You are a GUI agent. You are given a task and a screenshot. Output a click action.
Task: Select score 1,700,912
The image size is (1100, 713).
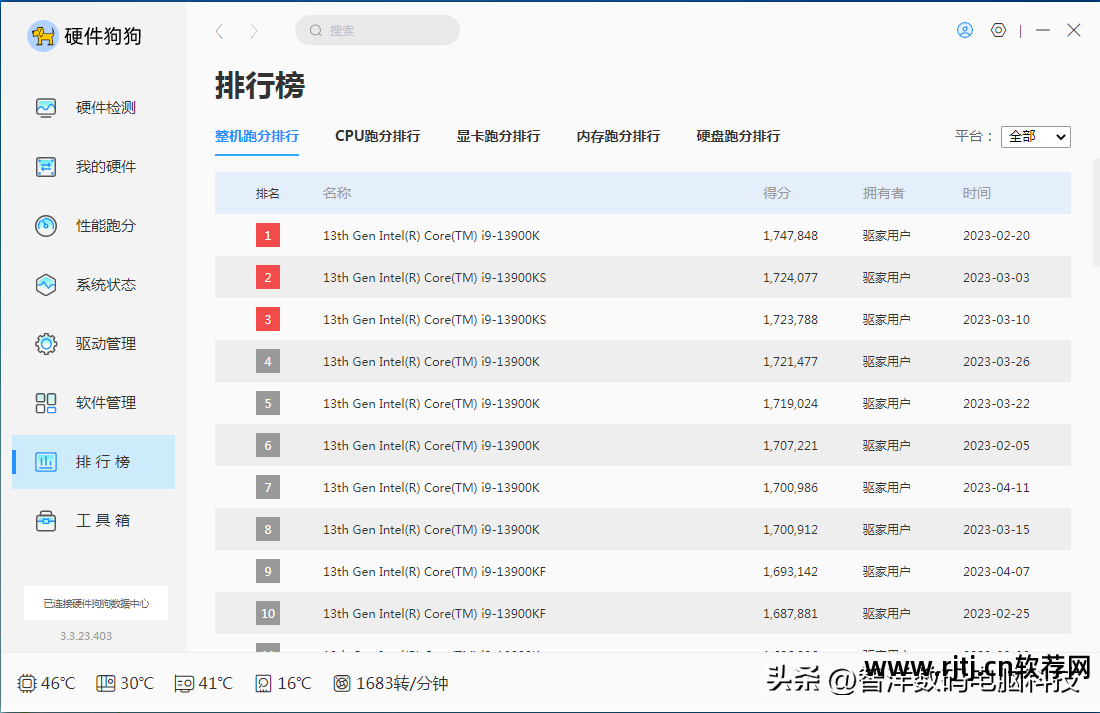(x=791, y=529)
